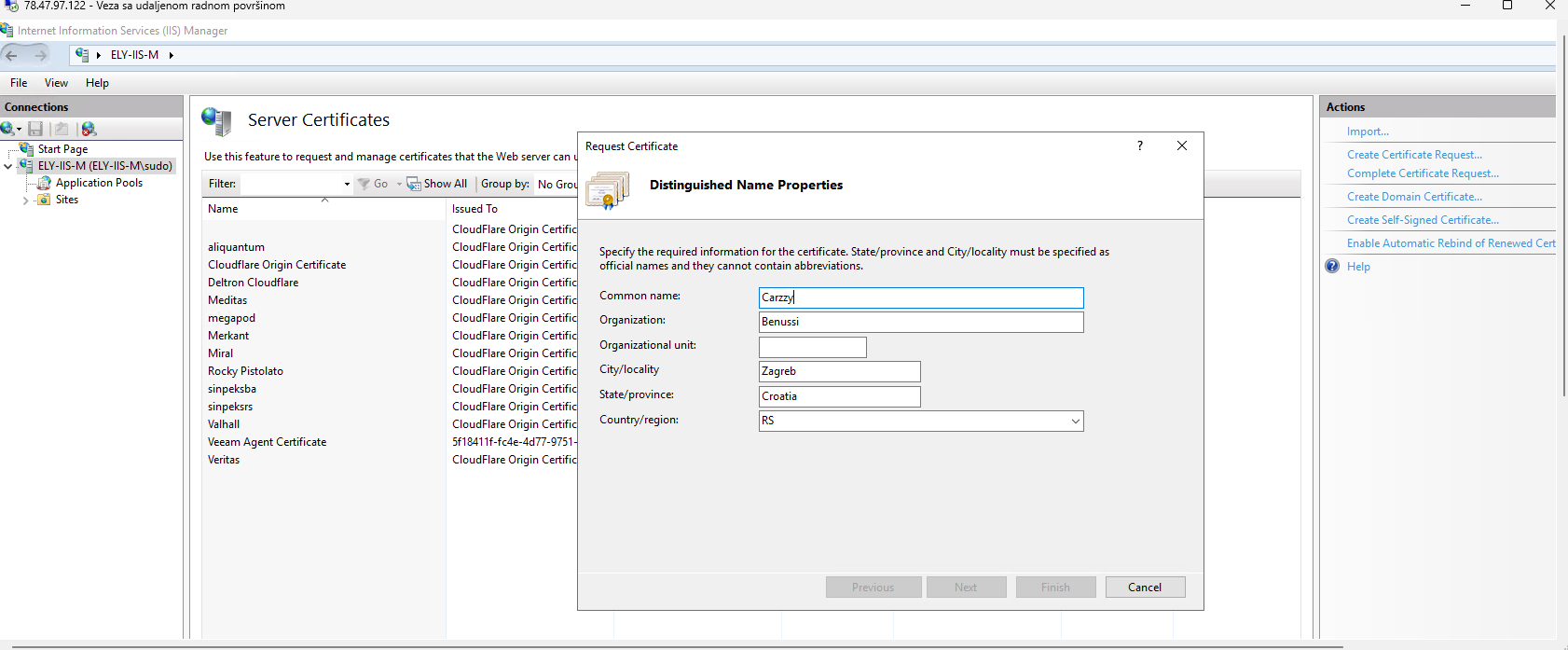
Task: Click the Start Page icon in tree
Action: [x=26, y=149]
